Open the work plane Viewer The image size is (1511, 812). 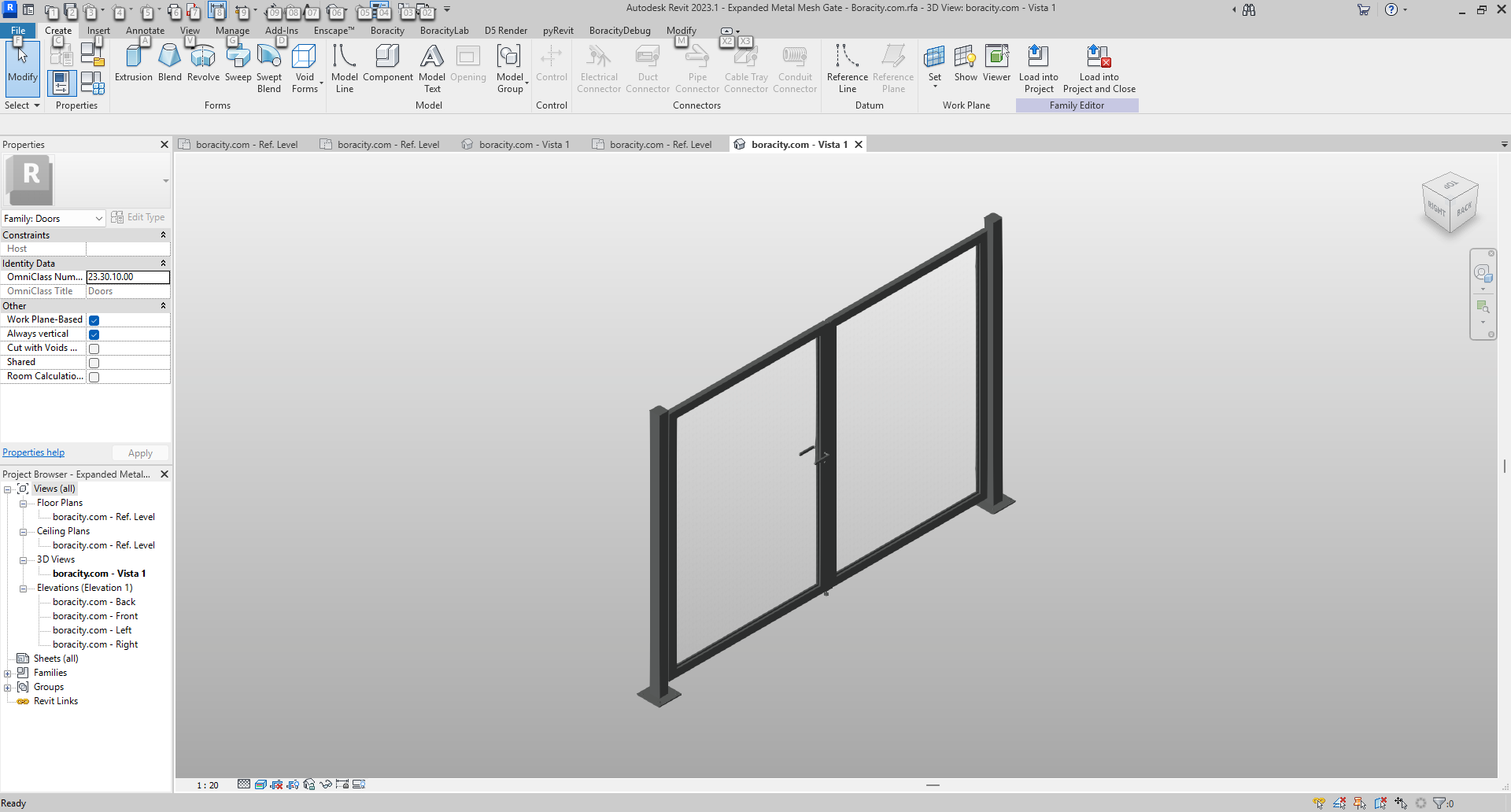tap(996, 63)
